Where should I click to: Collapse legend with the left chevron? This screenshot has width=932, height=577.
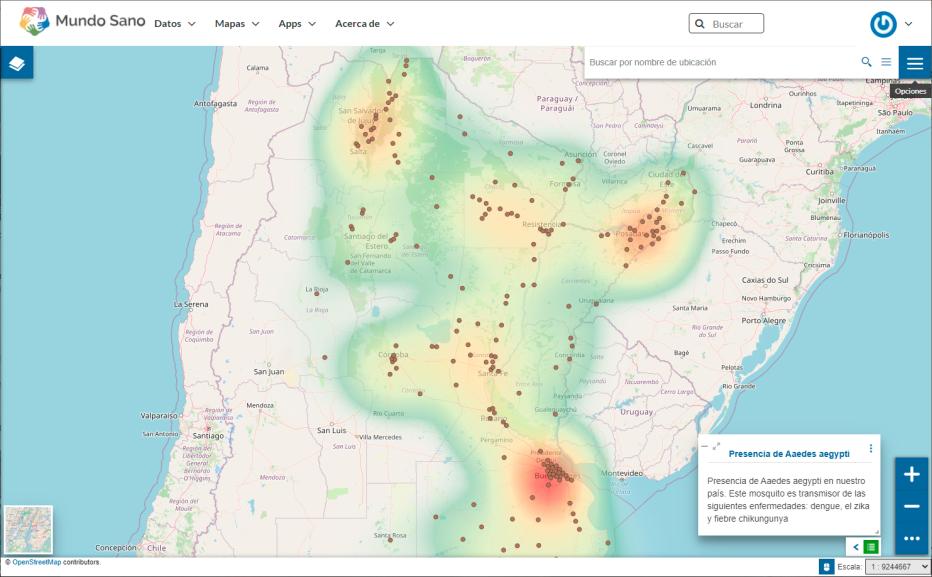point(856,547)
